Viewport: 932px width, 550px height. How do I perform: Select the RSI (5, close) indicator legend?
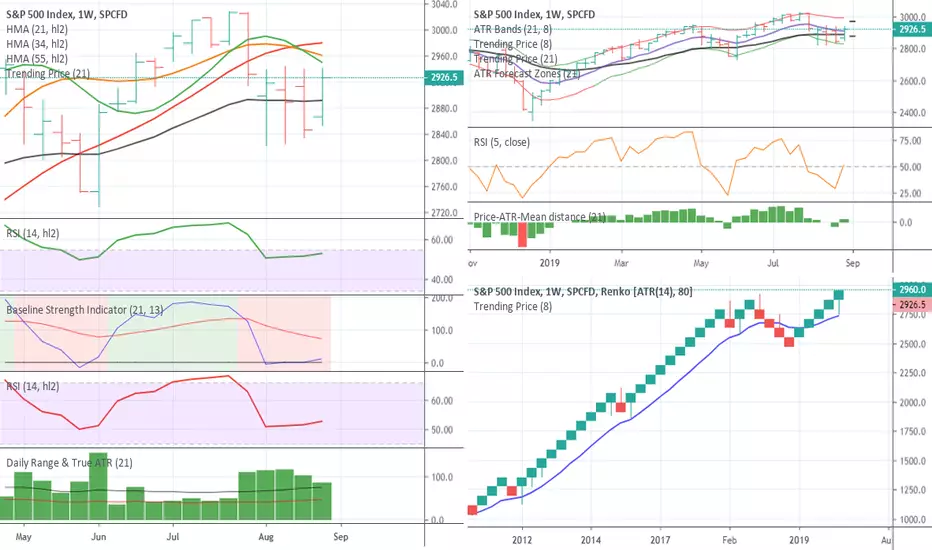[502, 142]
